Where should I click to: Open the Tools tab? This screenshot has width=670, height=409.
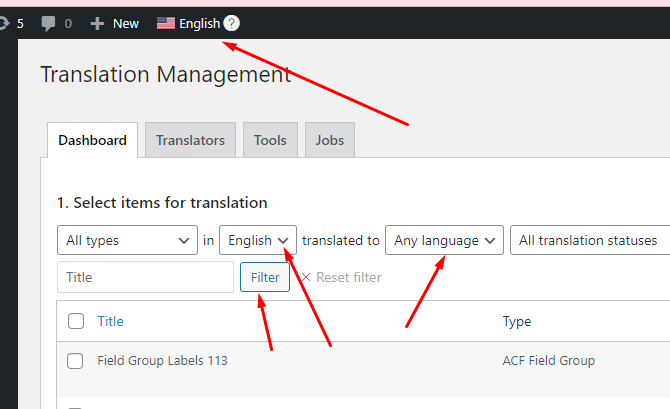pyautogui.click(x=270, y=140)
